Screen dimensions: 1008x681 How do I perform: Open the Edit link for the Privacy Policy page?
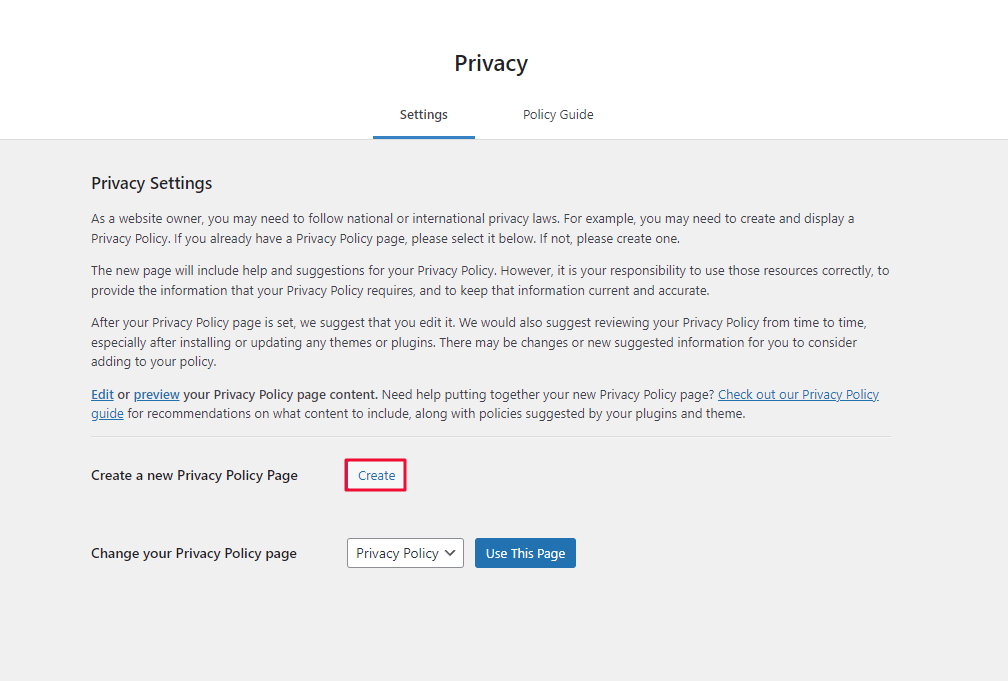(x=101, y=394)
